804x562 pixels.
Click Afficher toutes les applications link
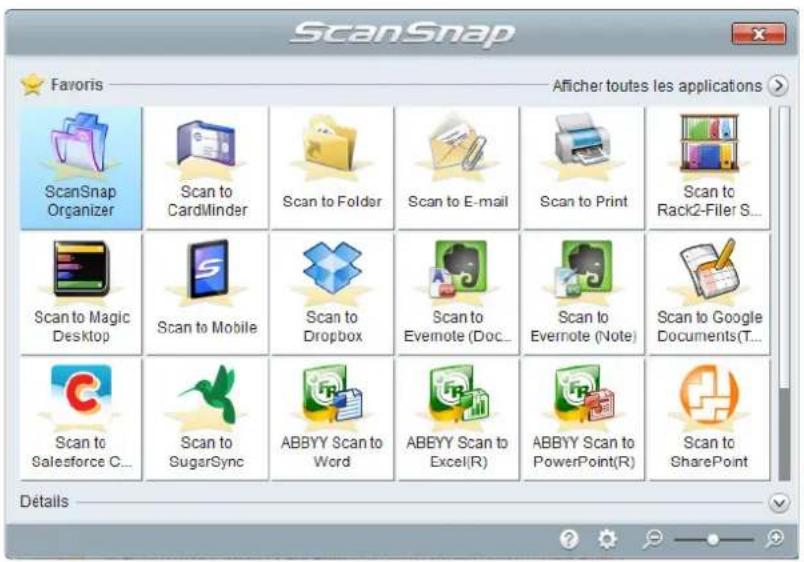pos(657,86)
